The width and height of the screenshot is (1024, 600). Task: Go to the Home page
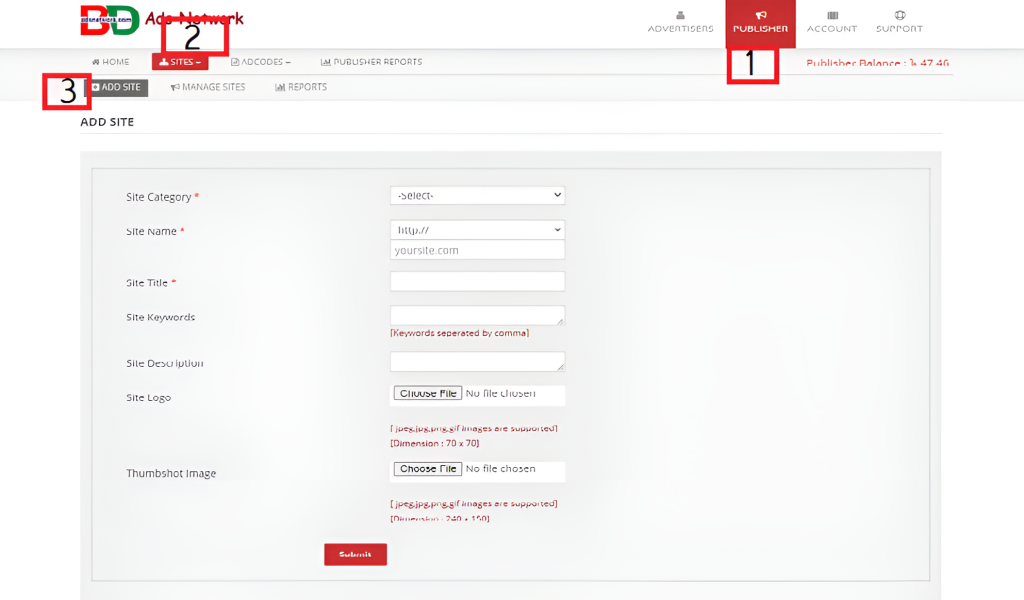point(111,62)
